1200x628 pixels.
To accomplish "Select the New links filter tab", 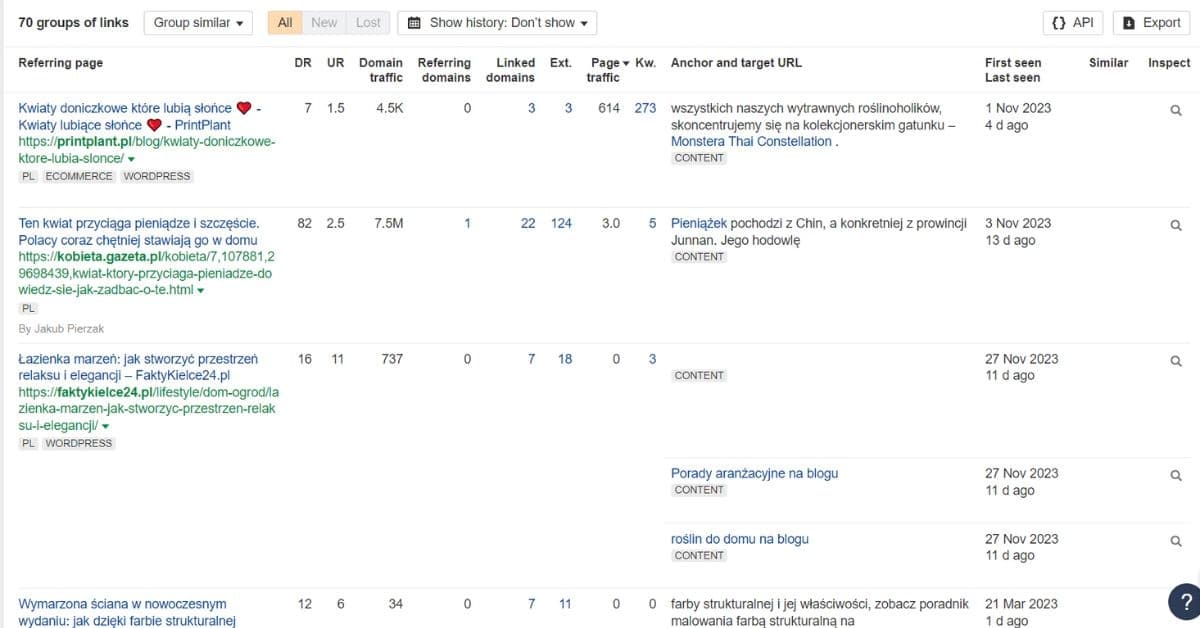I will (x=324, y=23).
